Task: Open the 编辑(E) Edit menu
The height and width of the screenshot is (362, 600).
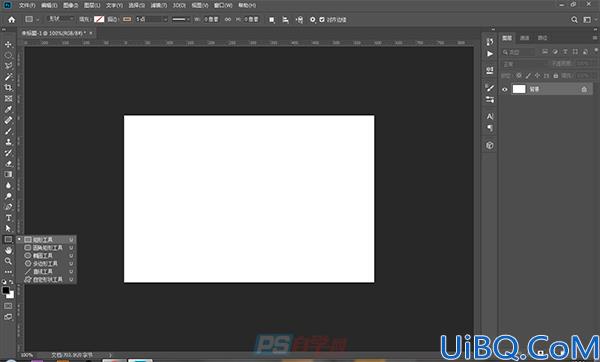Action: (49, 5)
